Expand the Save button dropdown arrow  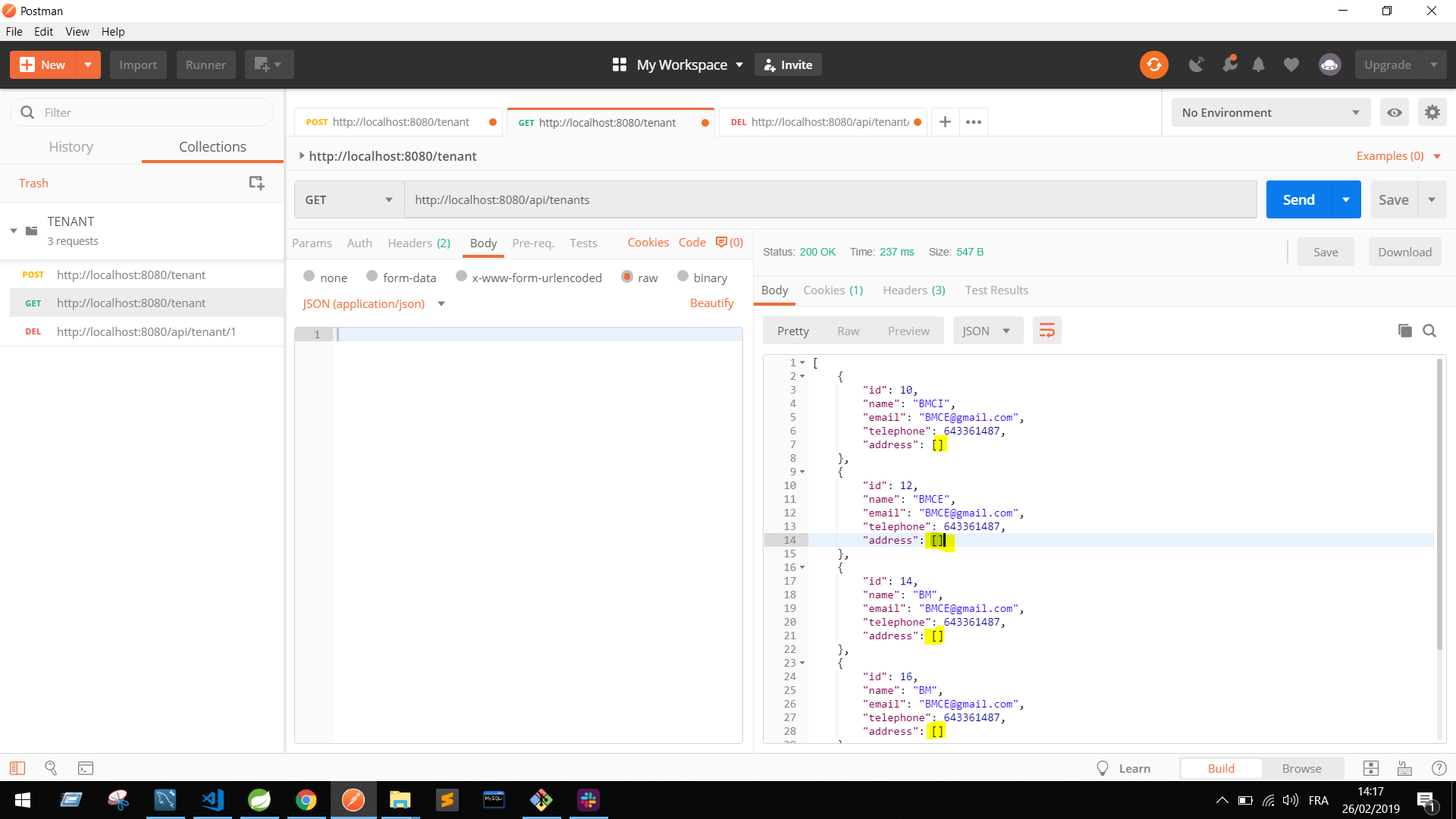point(1432,199)
